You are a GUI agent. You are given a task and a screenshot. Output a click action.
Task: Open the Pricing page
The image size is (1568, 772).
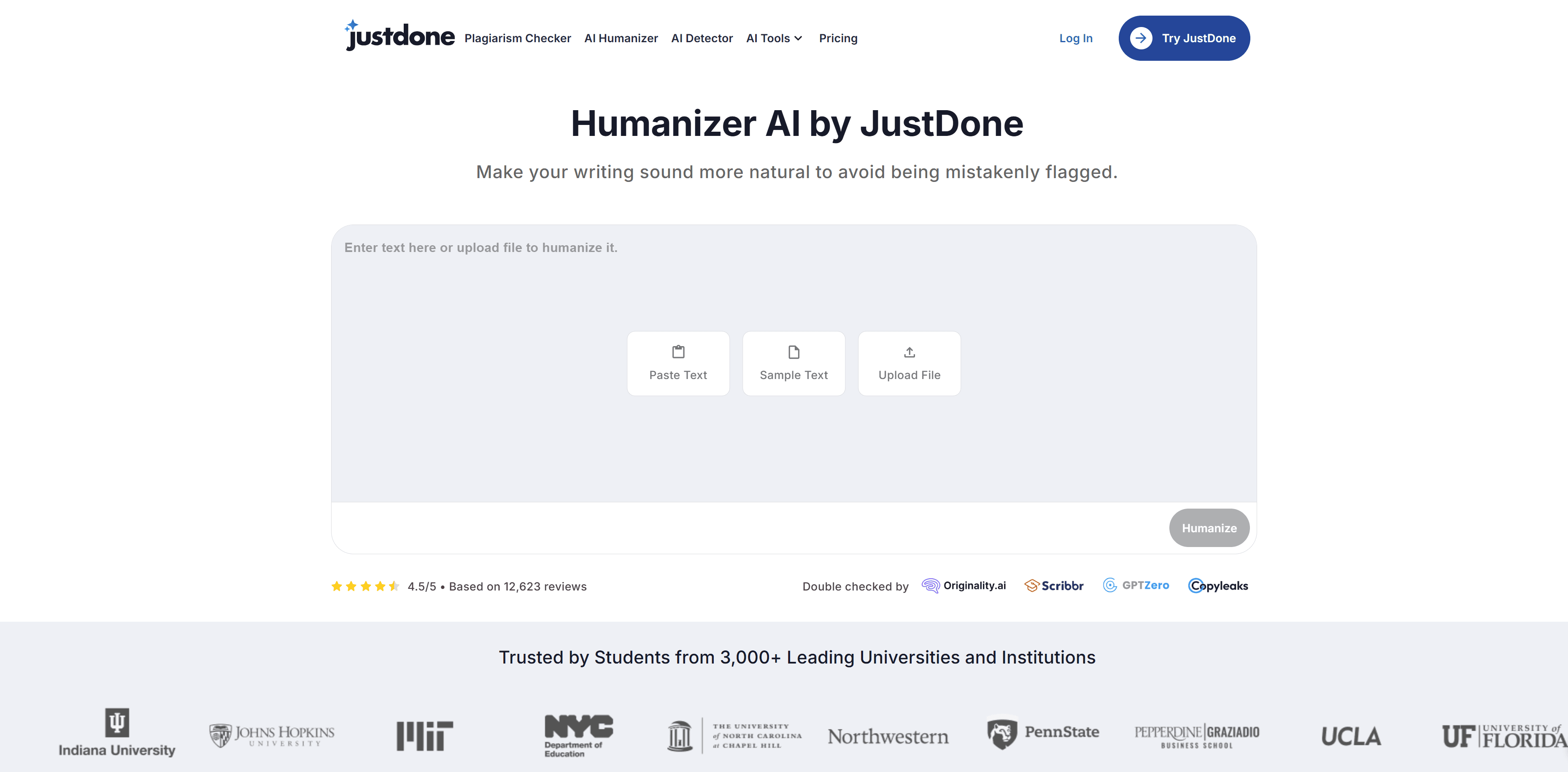point(838,38)
